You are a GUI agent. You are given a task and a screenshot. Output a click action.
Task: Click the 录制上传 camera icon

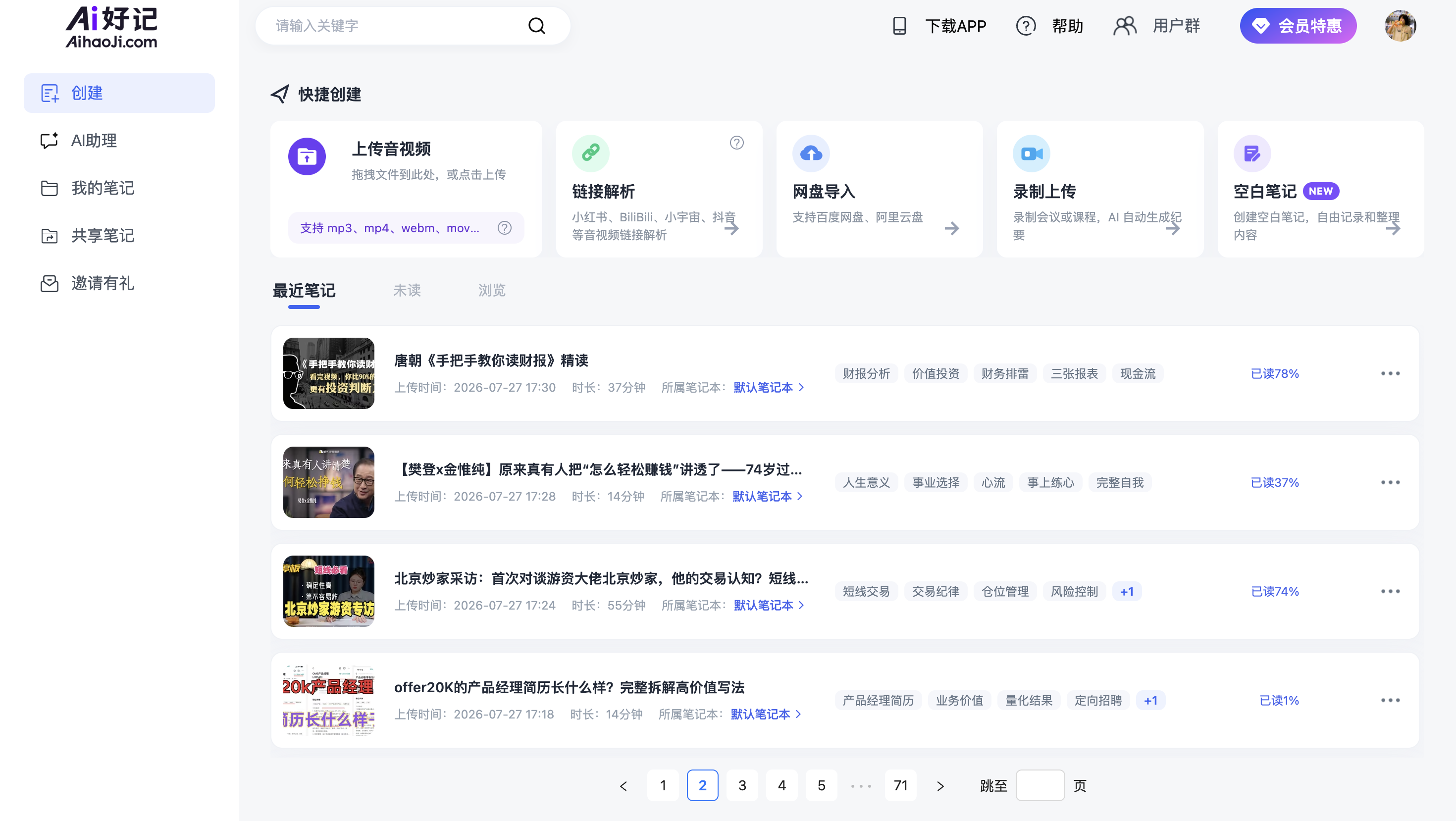pos(1031,153)
